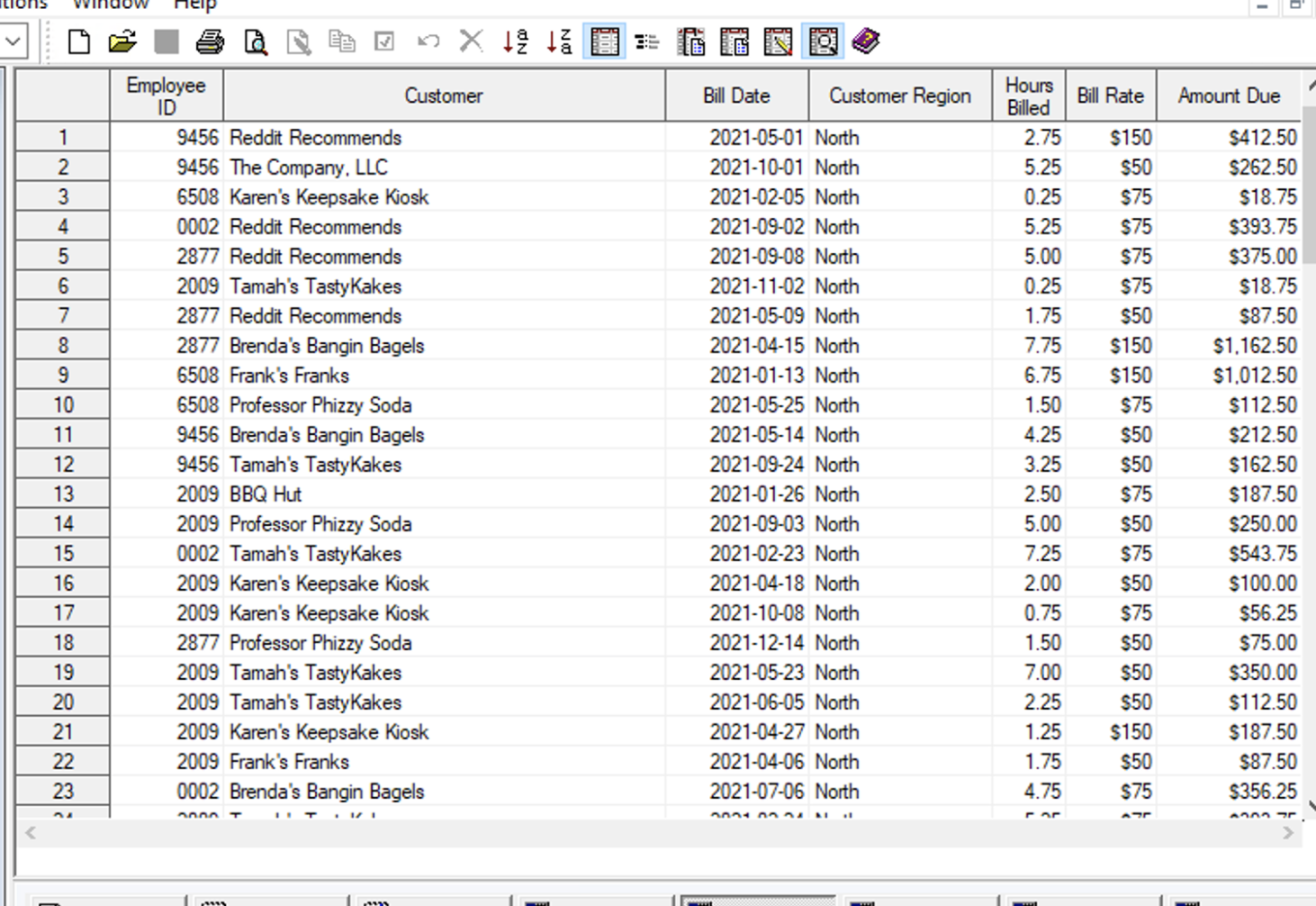Click the Employee ID column header
The image size is (1316, 906).
(x=167, y=95)
